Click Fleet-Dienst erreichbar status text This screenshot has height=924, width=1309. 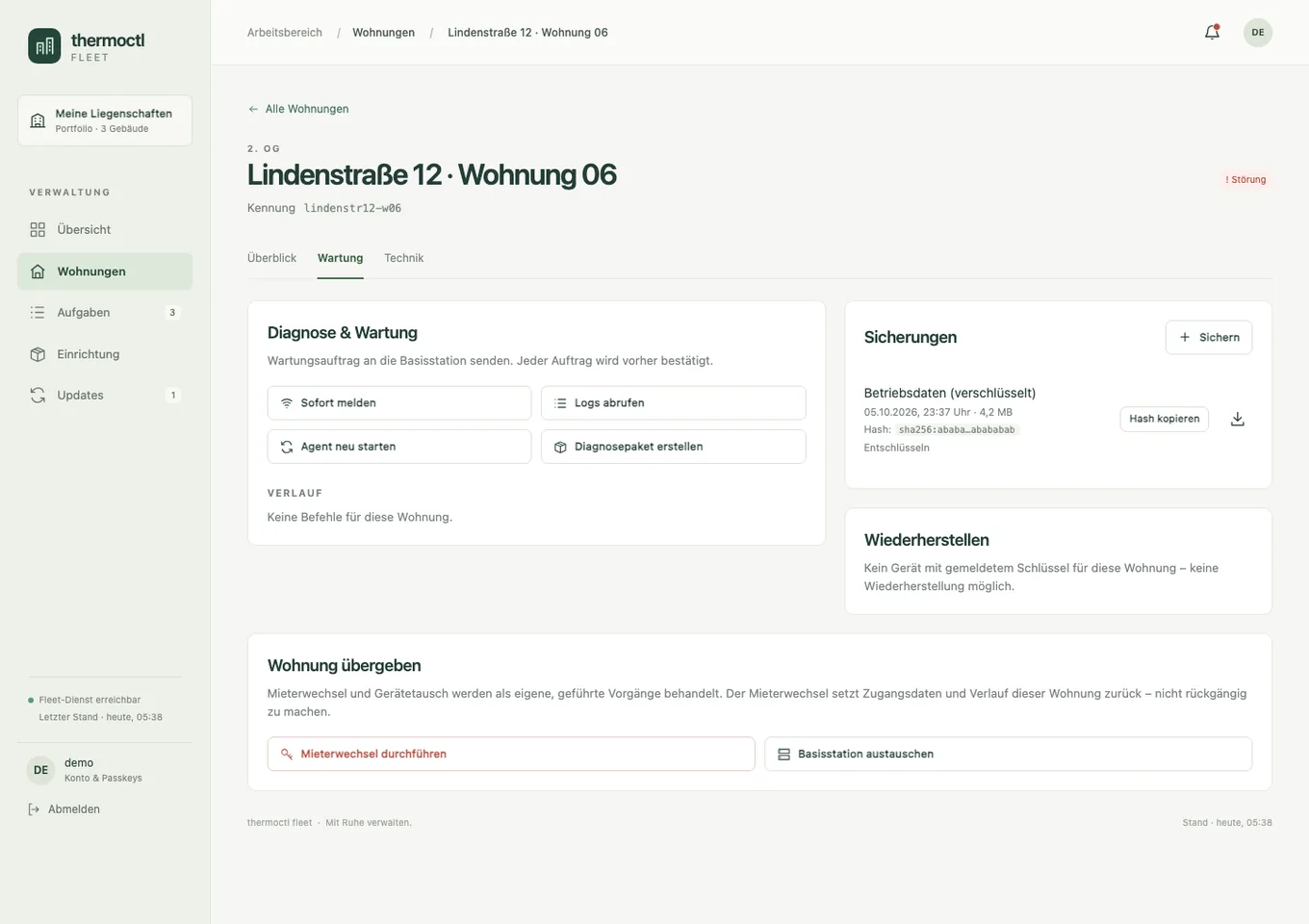coord(90,700)
